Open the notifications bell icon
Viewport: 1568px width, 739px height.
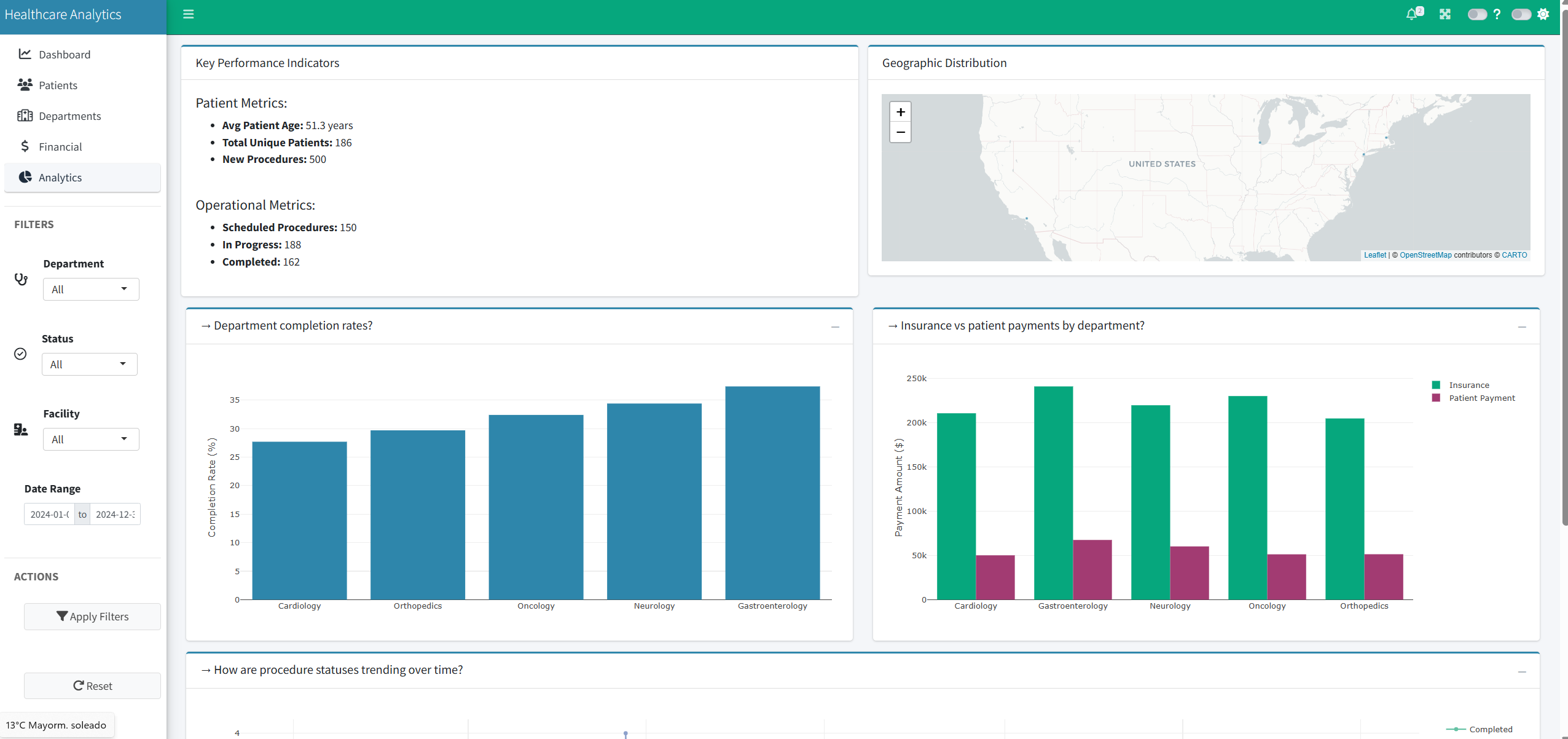click(1412, 14)
